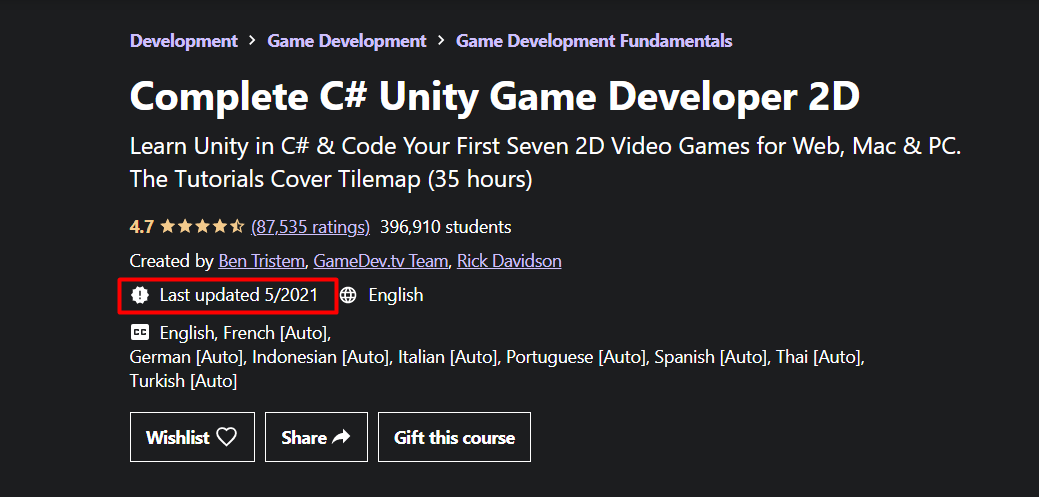Click Gift this course button
The image size is (1039, 497).
454,437
